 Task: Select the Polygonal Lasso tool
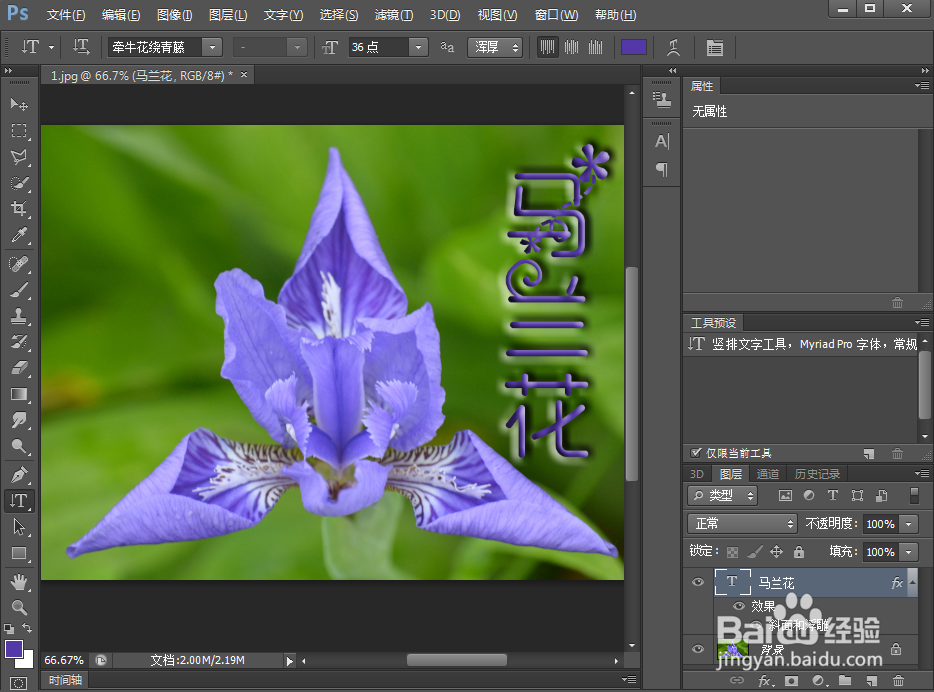point(19,157)
